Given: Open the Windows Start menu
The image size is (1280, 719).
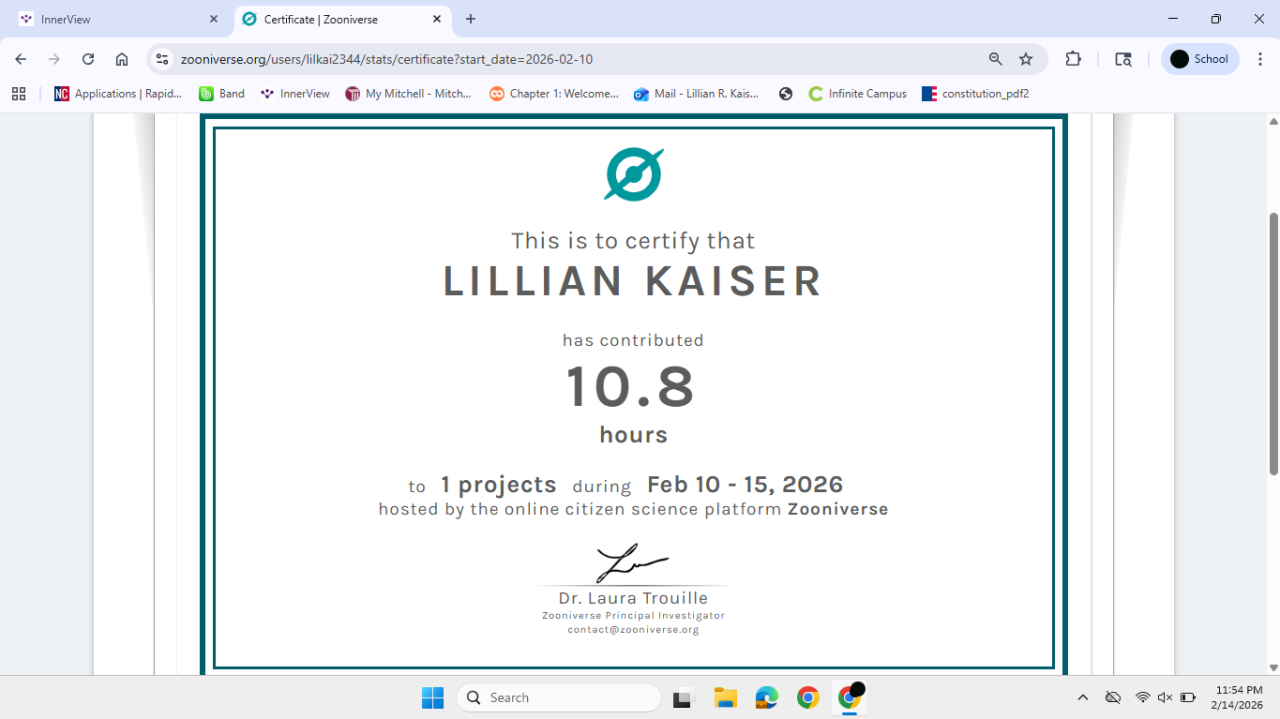Looking at the screenshot, I should (x=433, y=698).
